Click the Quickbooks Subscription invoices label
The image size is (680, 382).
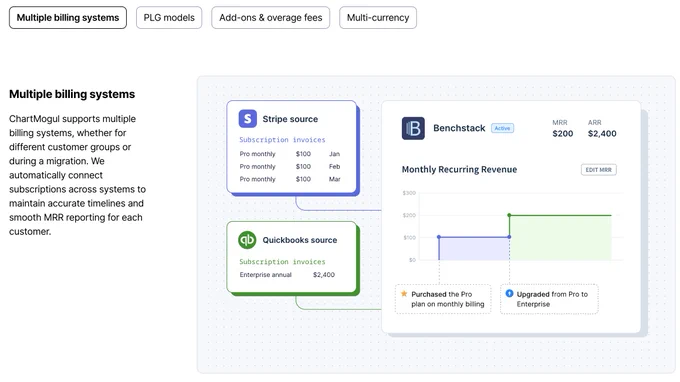[x=282, y=262]
